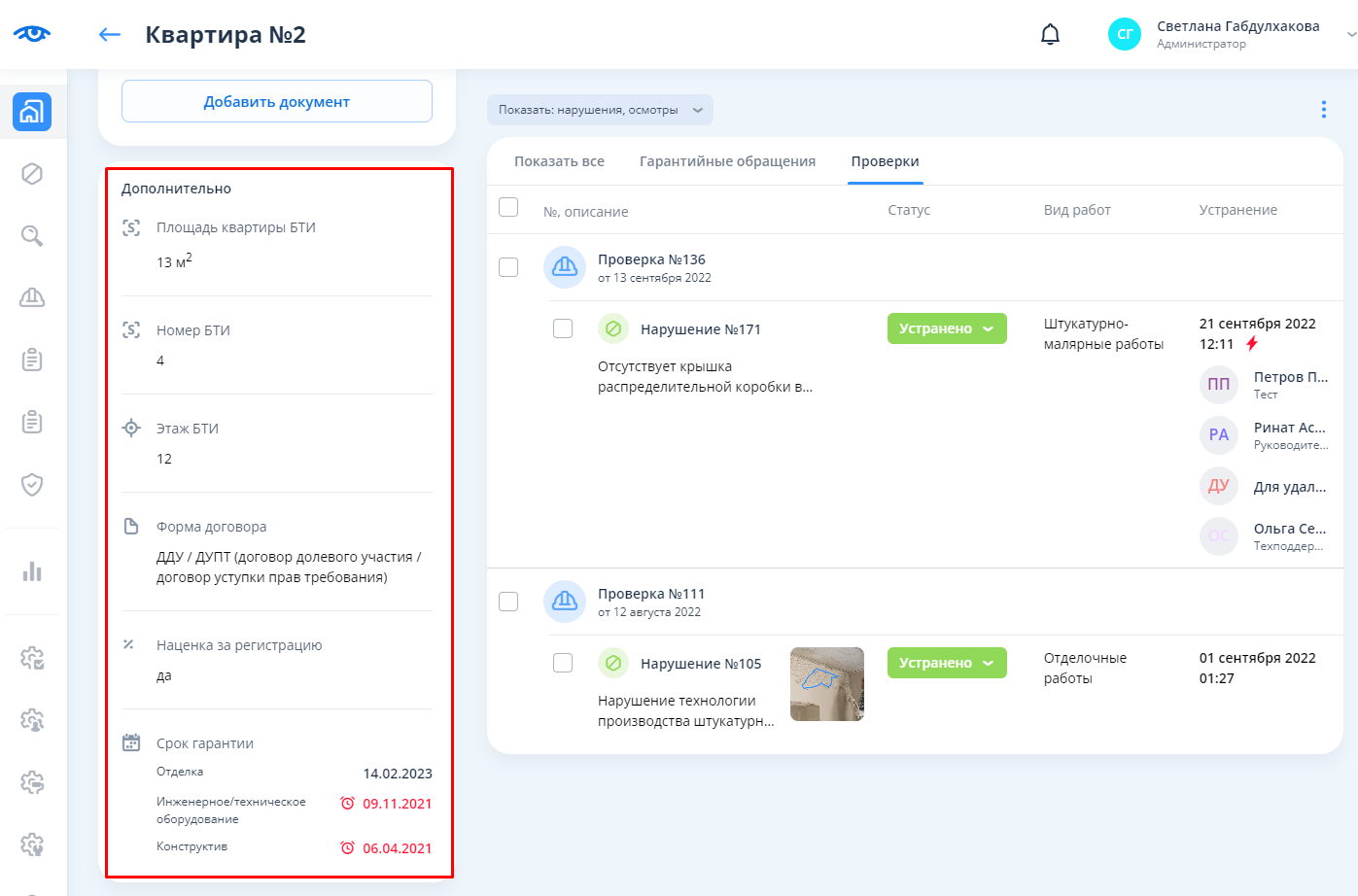This screenshot has height=896, width=1358.
Task: Expand the user profile menu for Светлана Габдулхакова
Action: tap(1349, 34)
